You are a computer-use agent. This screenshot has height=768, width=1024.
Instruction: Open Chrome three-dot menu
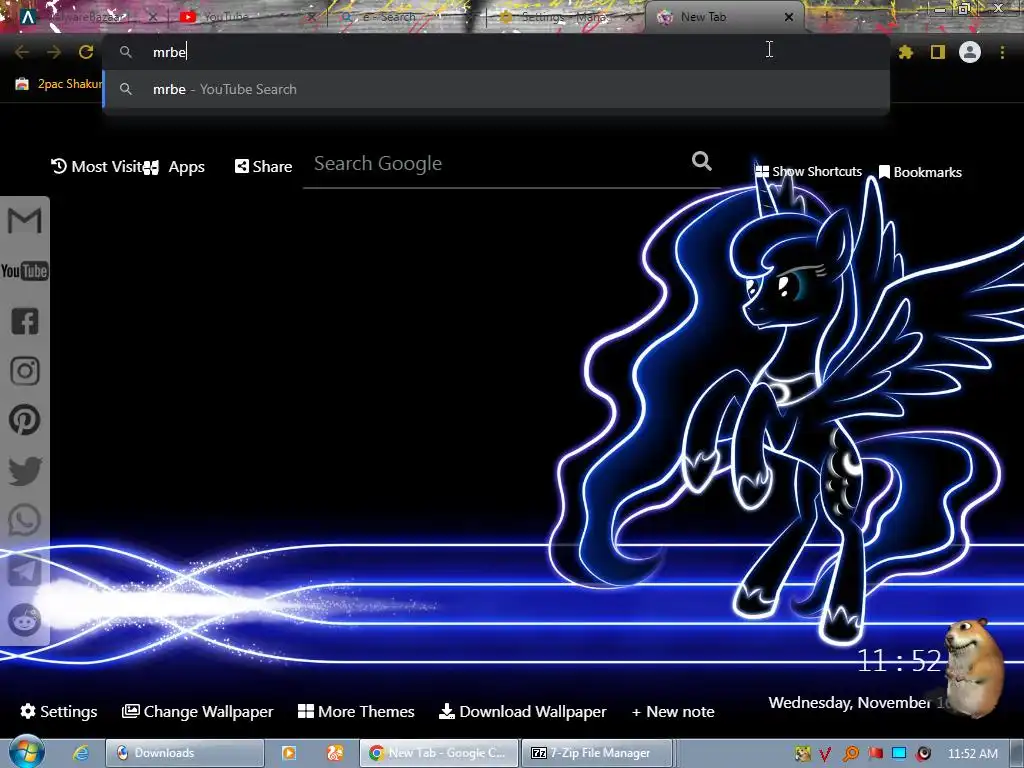point(1002,52)
